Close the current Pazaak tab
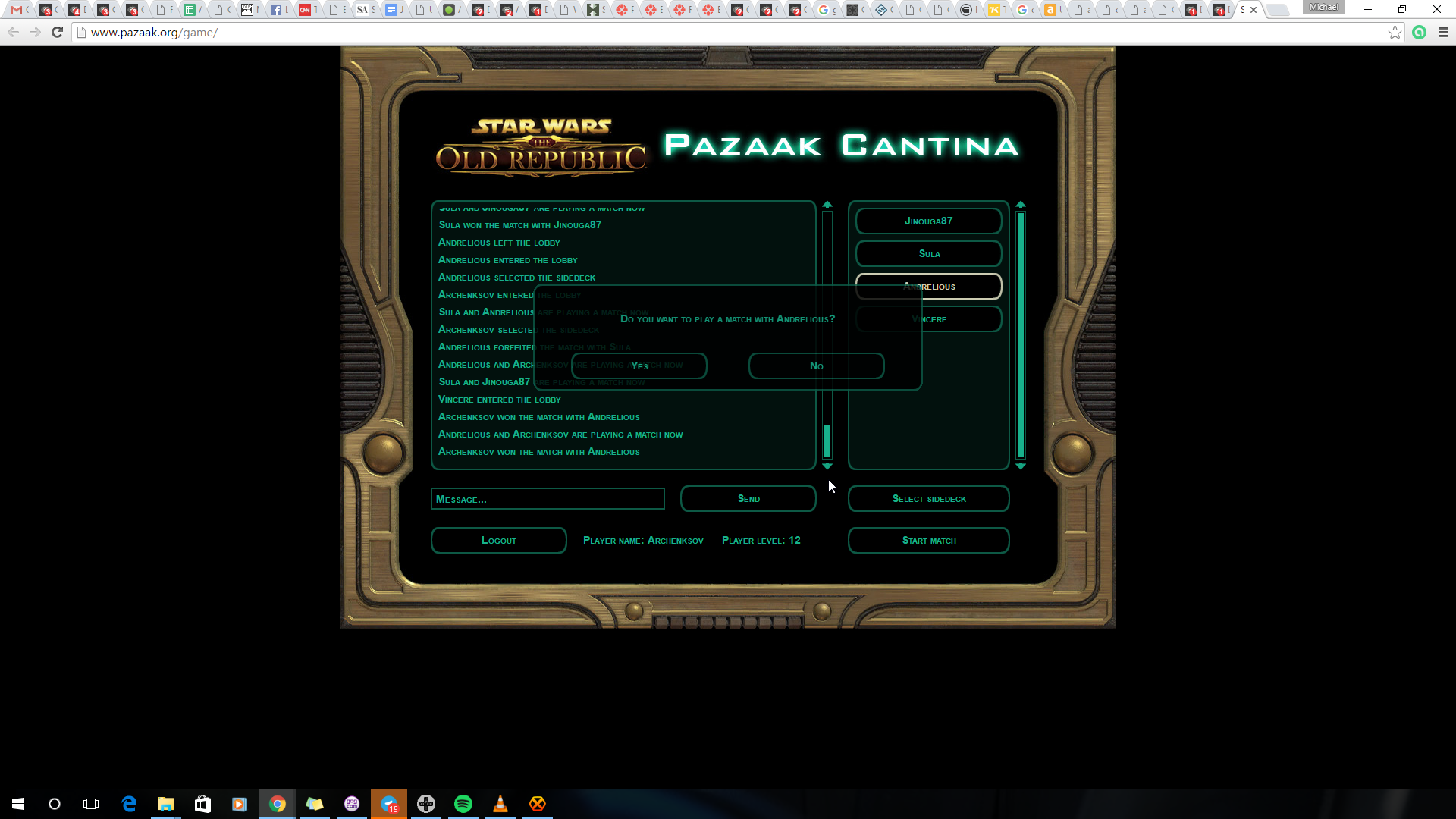 click(x=1254, y=10)
